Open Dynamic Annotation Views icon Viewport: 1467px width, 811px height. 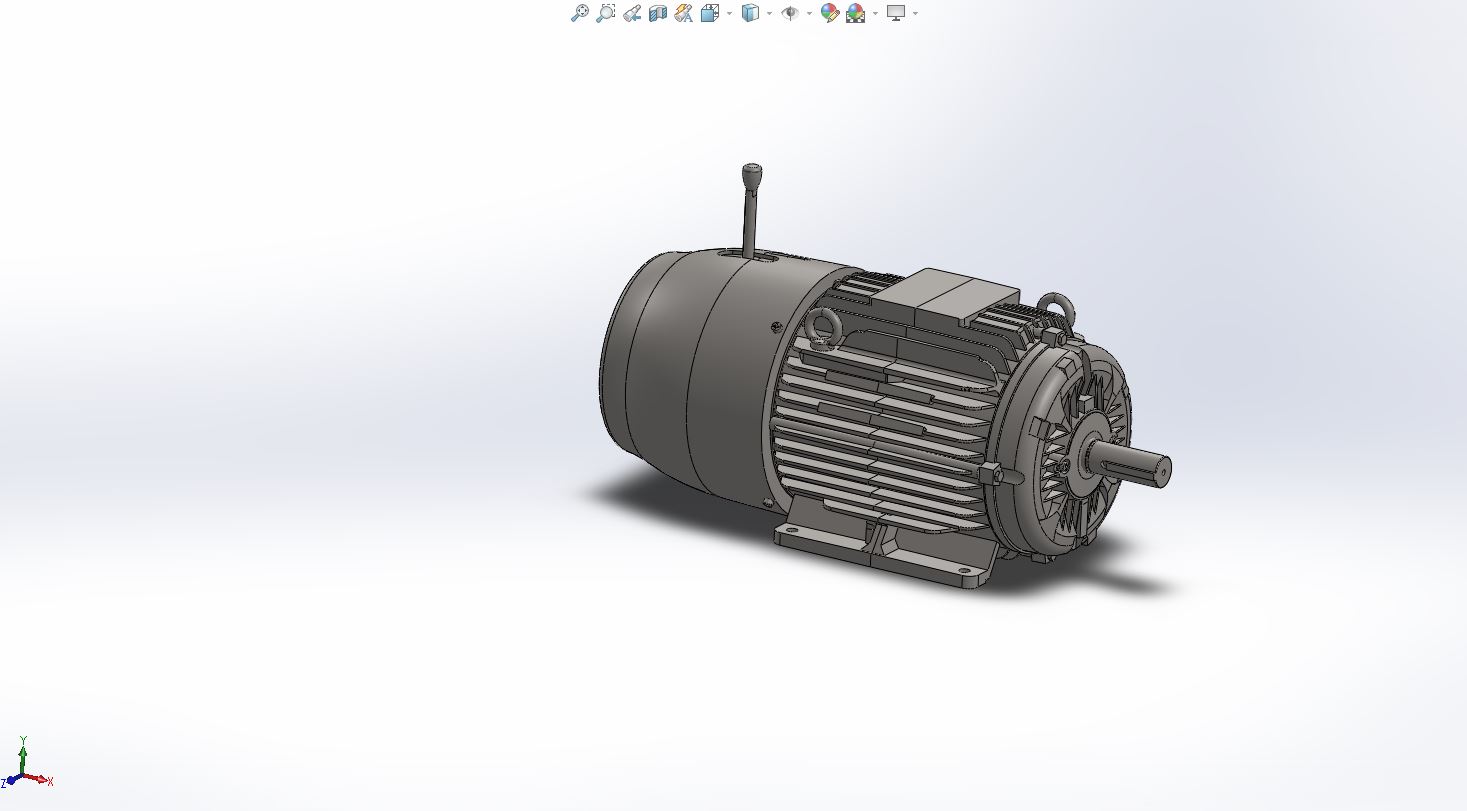(x=684, y=13)
